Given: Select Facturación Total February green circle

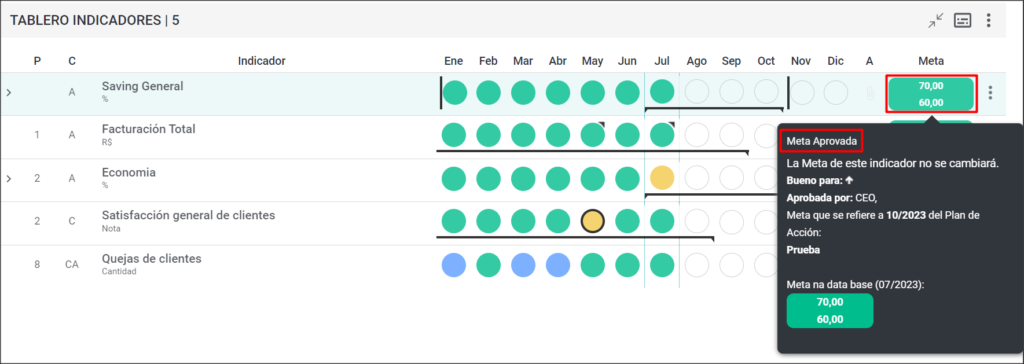Looking at the screenshot, I should [488, 135].
